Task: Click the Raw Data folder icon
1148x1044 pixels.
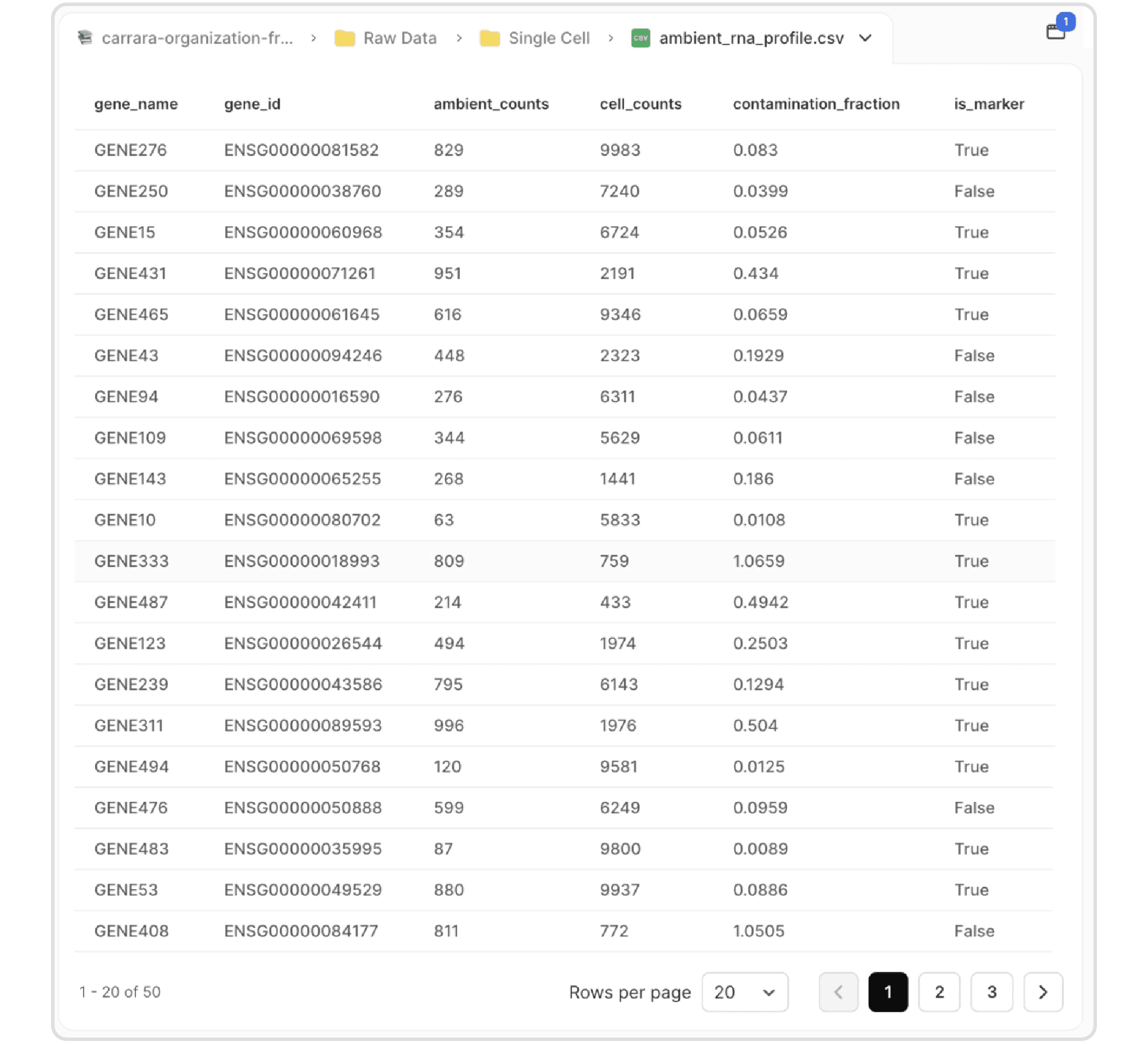Action: click(344, 38)
